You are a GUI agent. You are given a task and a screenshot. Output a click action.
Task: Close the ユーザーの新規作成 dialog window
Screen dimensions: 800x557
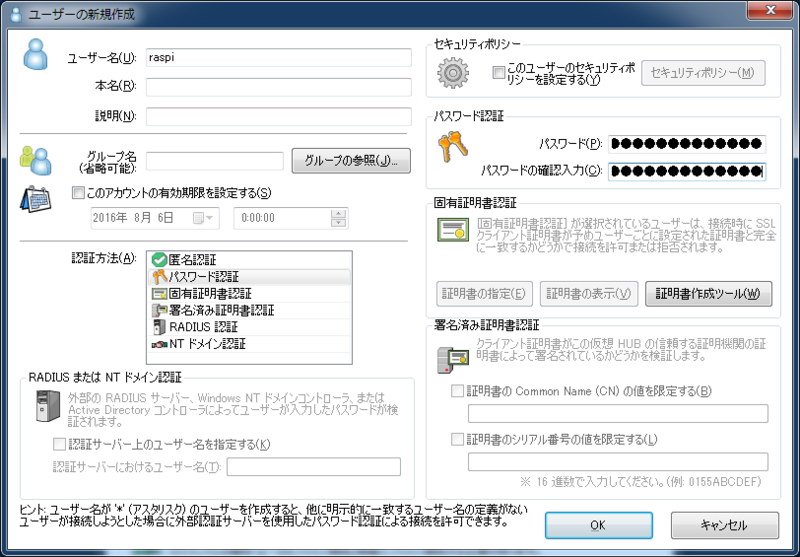771,10
